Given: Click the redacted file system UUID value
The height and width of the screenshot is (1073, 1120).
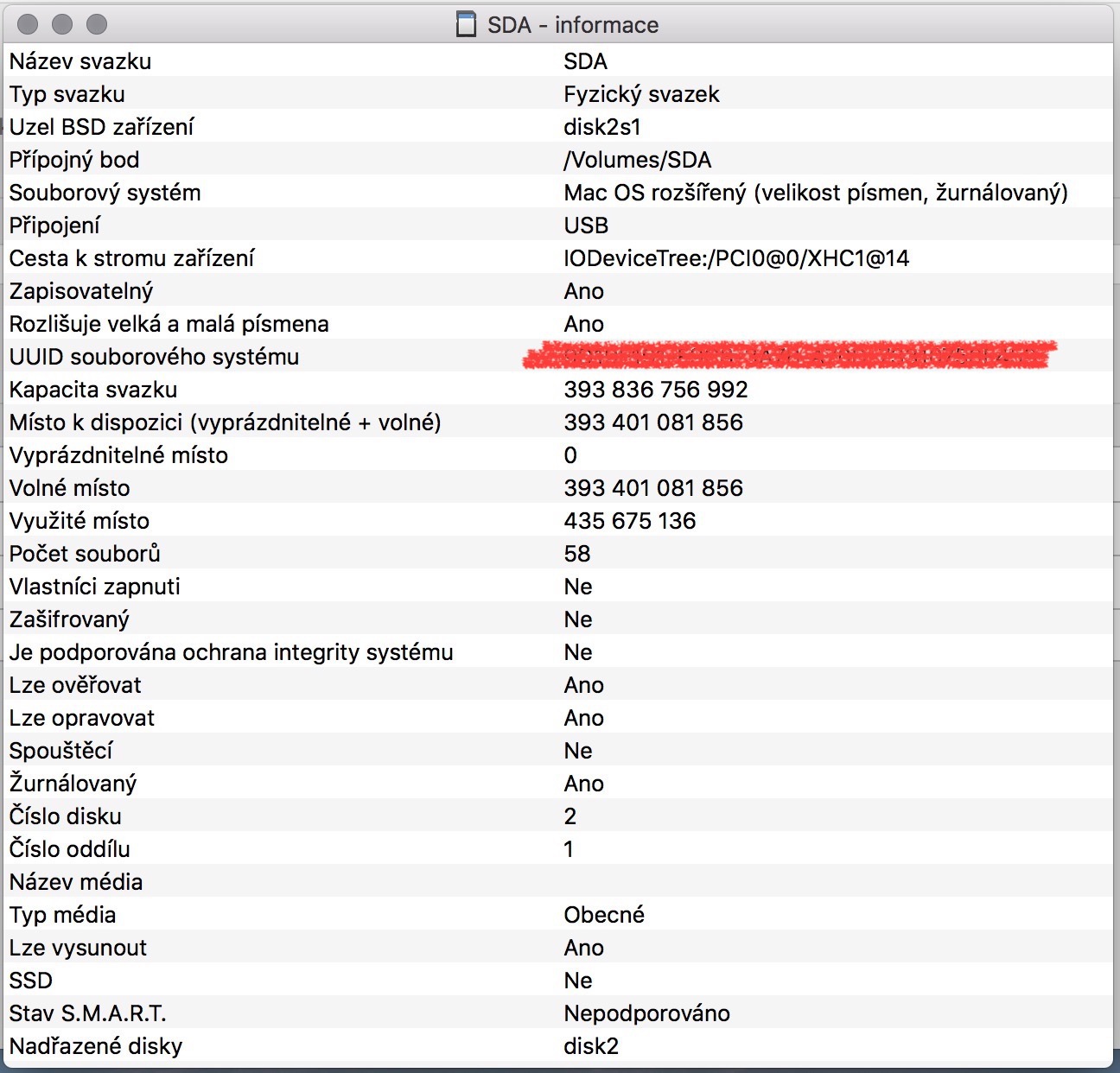Looking at the screenshot, I should click(788, 355).
